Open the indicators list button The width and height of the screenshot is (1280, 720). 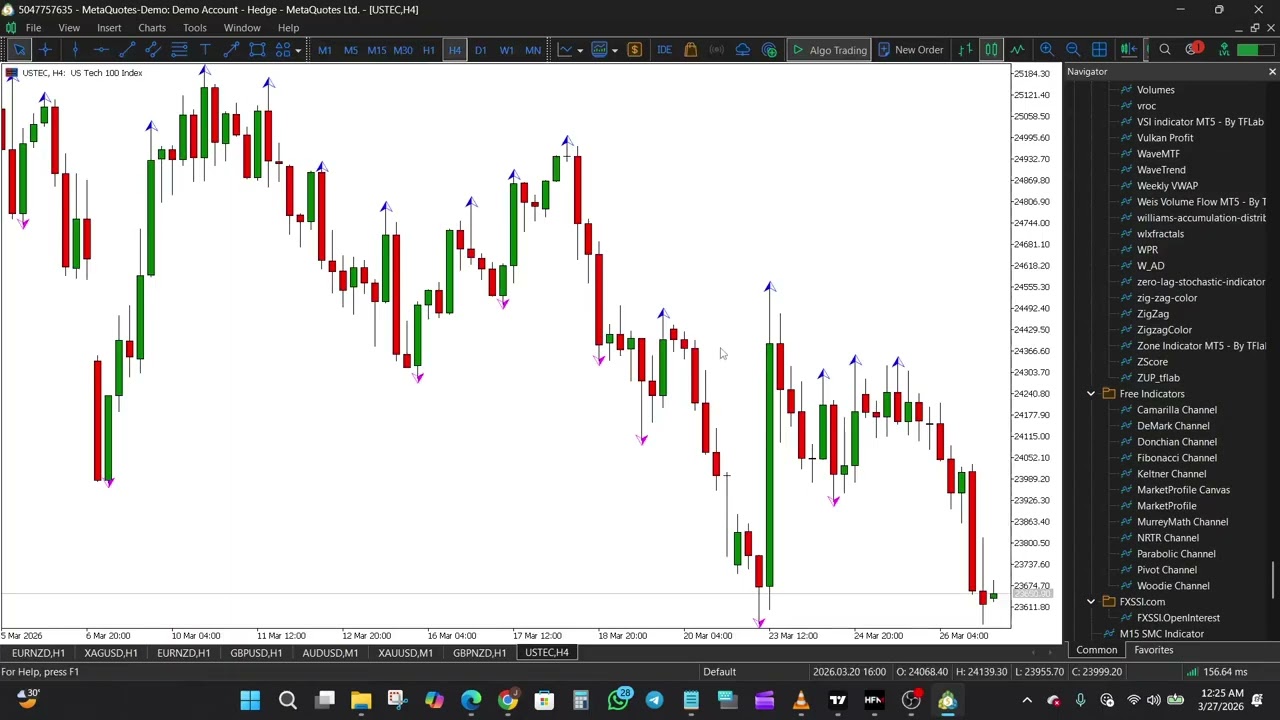tap(599, 50)
